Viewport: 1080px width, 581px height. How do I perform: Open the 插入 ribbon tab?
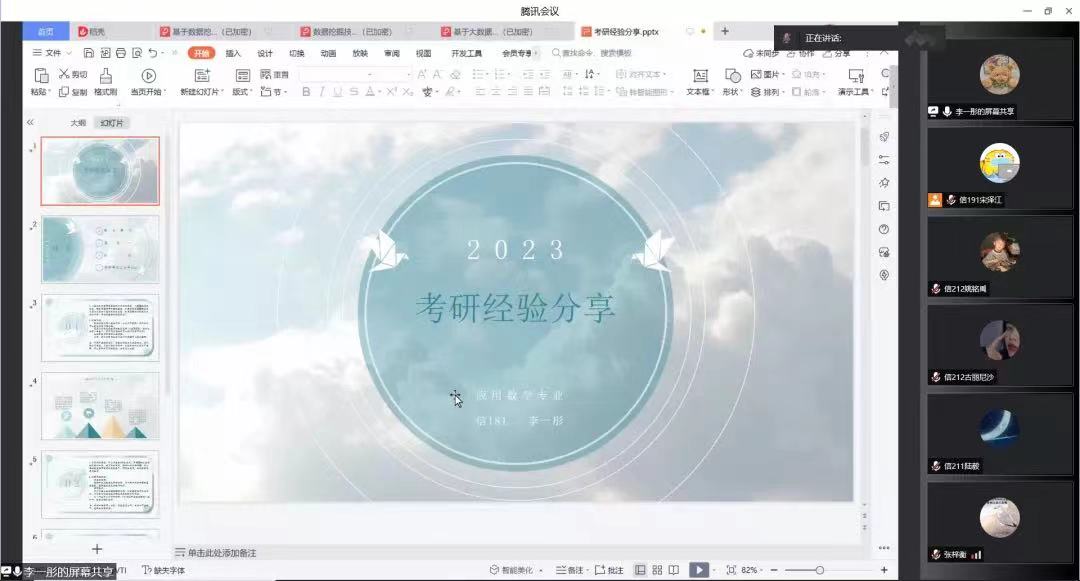point(233,53)
